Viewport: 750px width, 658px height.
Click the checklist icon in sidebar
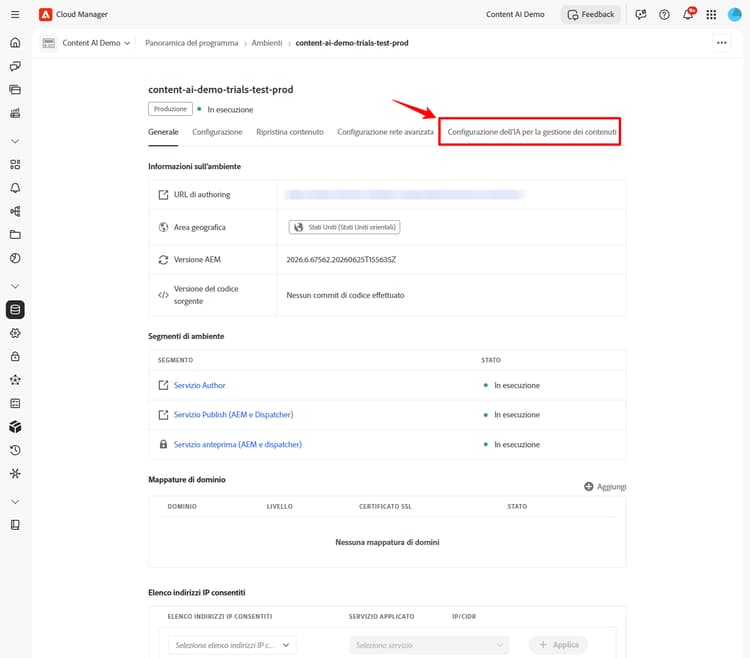click(15, 403)
